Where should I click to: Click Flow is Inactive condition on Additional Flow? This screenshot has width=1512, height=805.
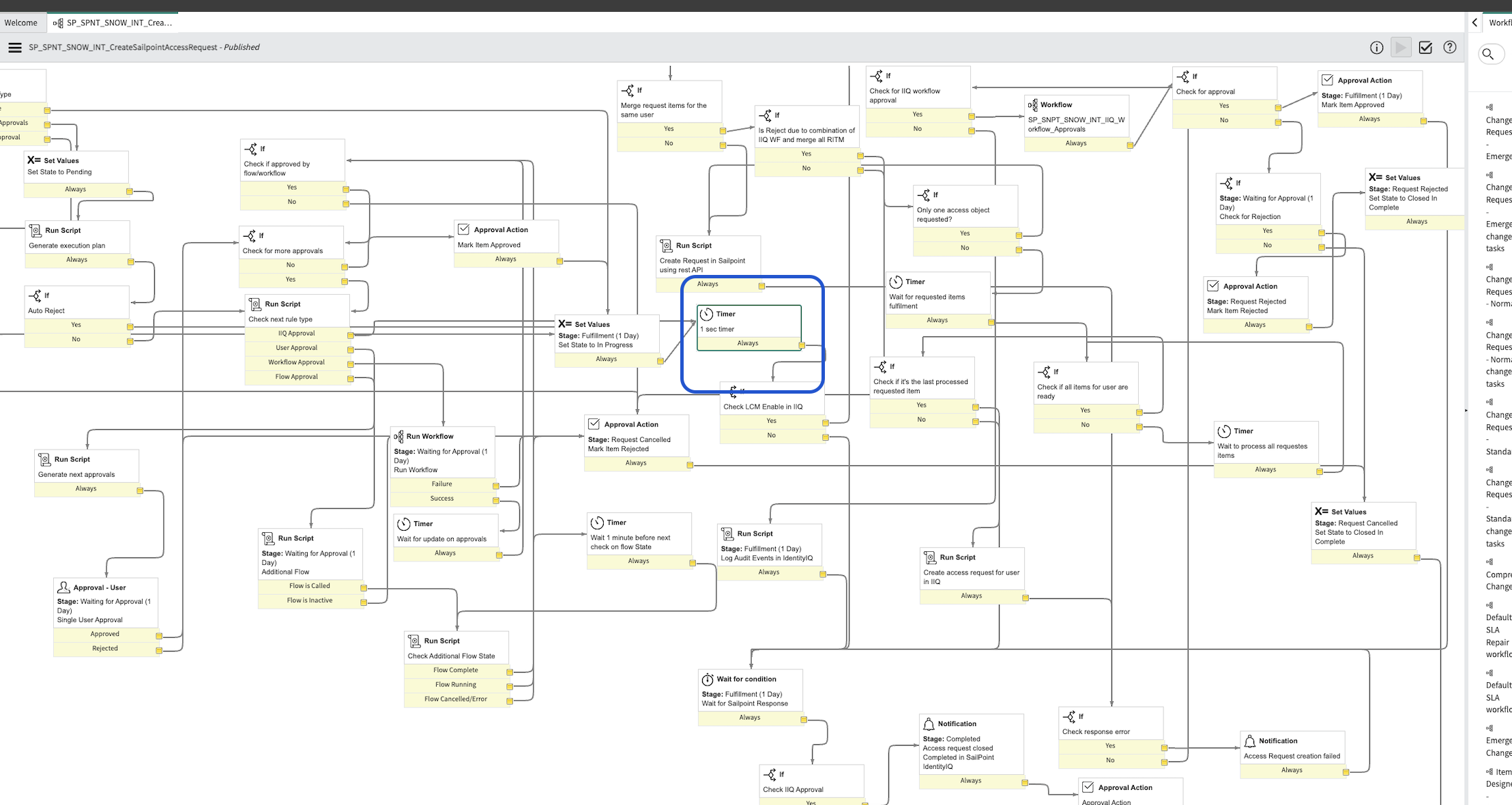pyautogui.click(x=310, y=600)
